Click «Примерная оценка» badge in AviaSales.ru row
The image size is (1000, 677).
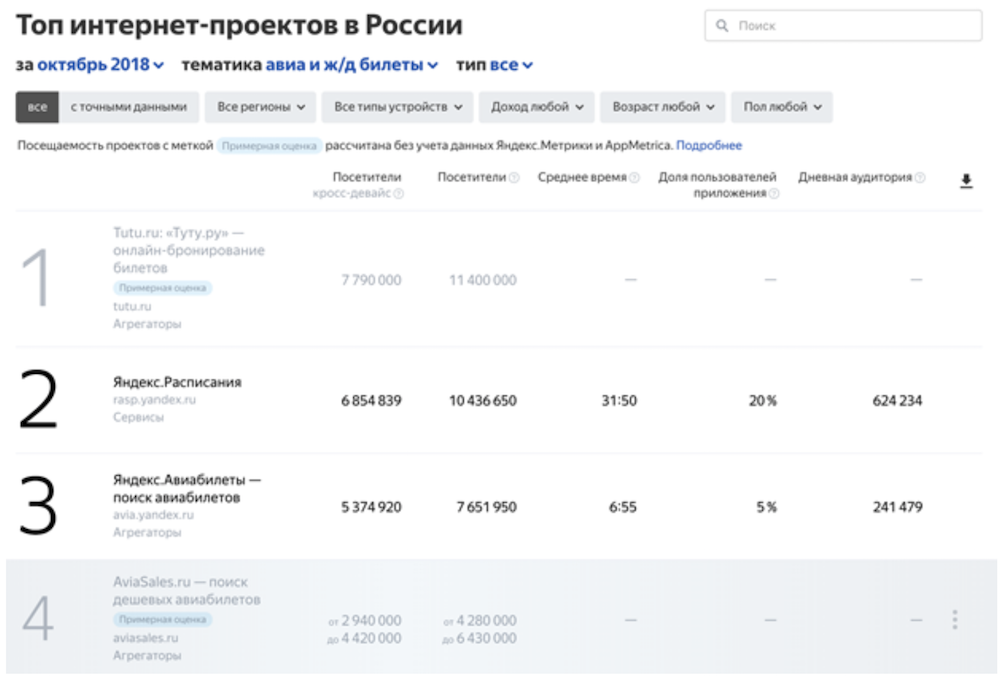click(x=163, y=620)
